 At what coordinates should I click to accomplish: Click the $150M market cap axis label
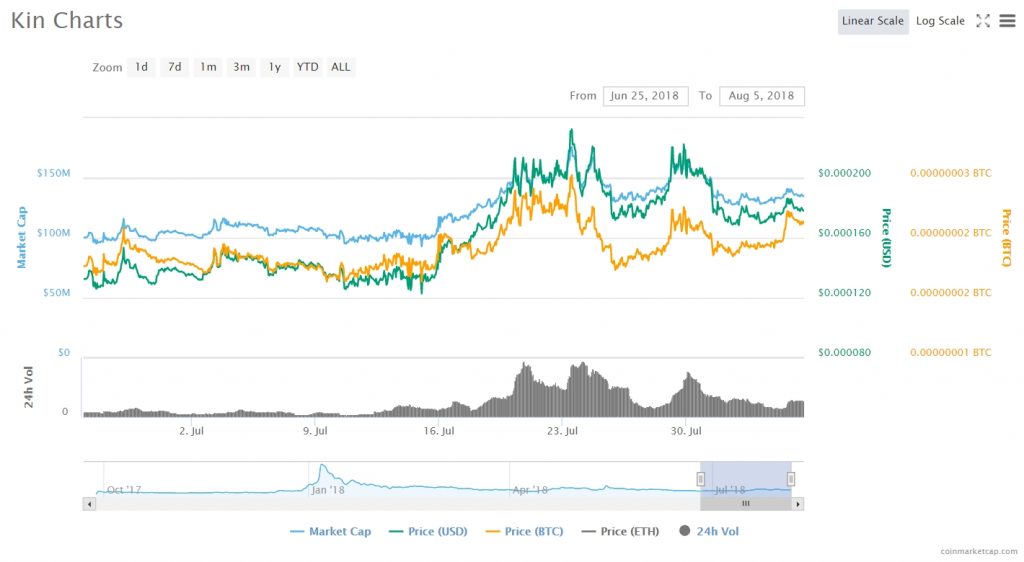(54, 173)
